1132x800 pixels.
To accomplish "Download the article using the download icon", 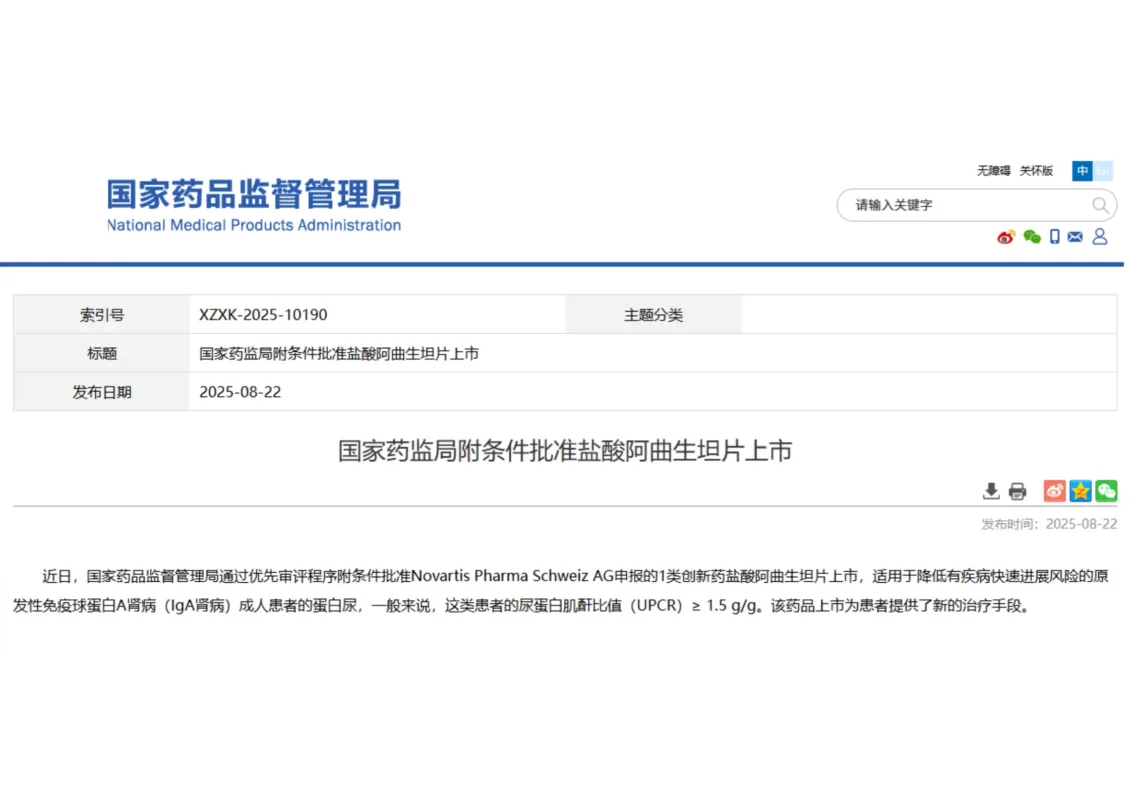I will (x=991, y=491).
